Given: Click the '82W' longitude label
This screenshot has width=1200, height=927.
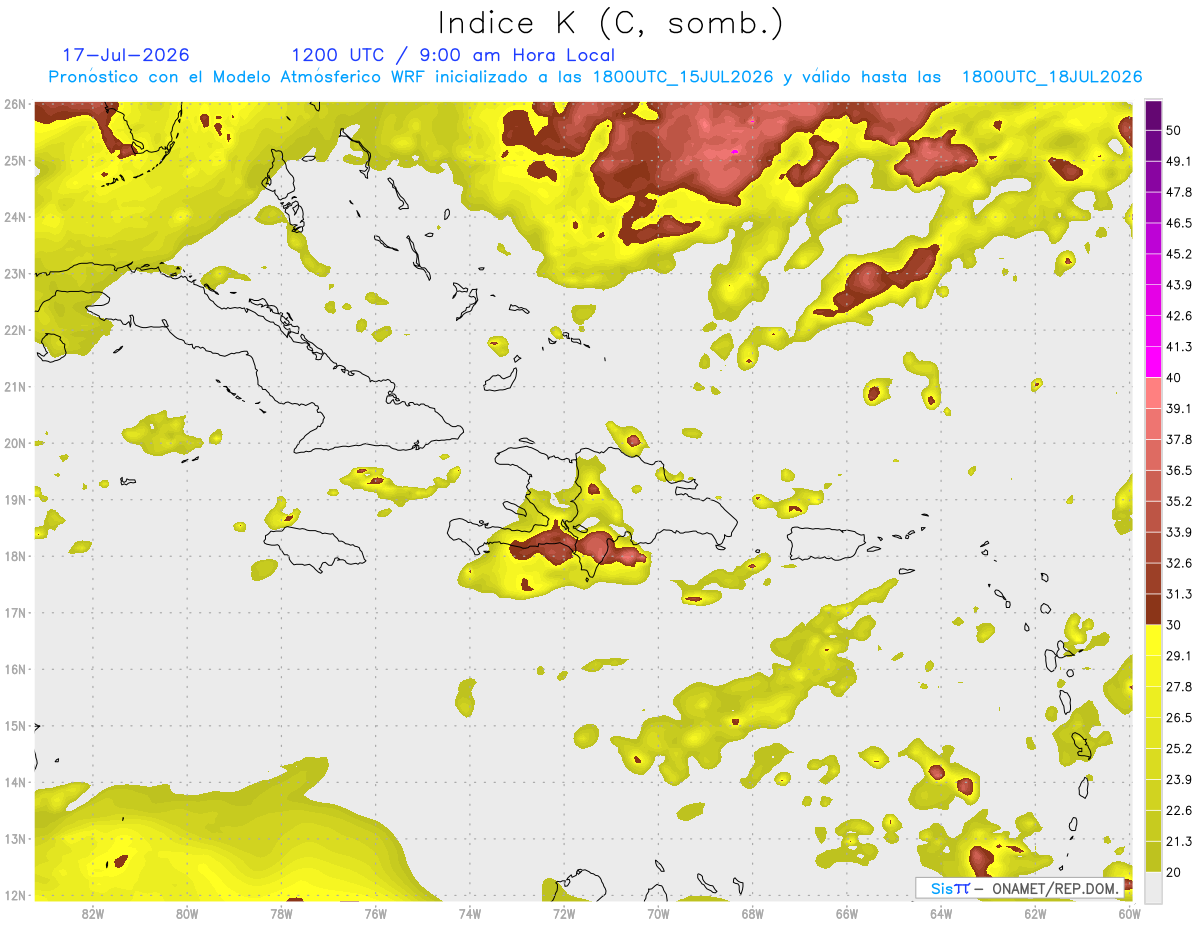Looking at the screenshot, I should click(x=93, y=913).
